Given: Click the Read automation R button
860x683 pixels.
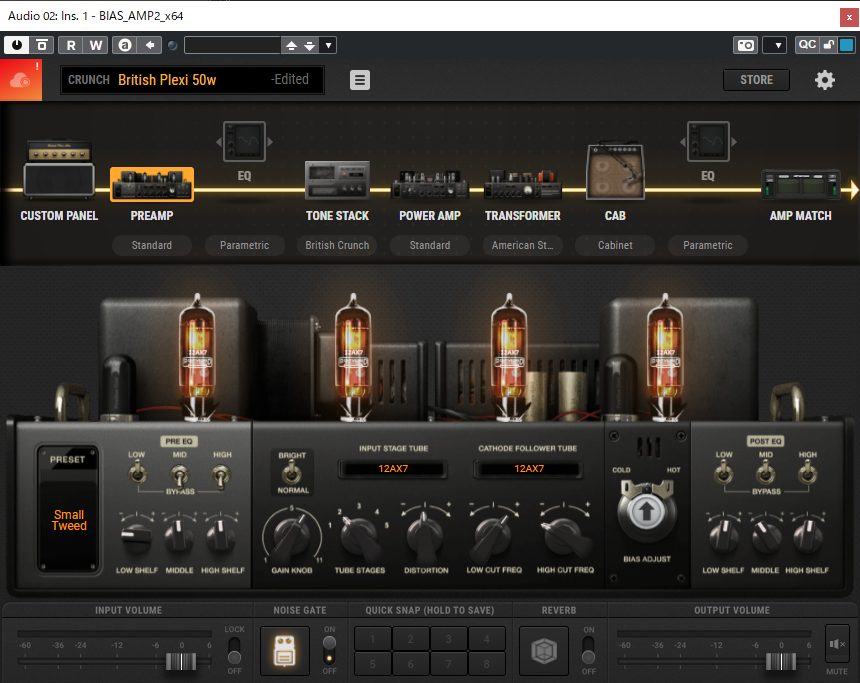Looking at the screenshot, I should coord(71,45).
